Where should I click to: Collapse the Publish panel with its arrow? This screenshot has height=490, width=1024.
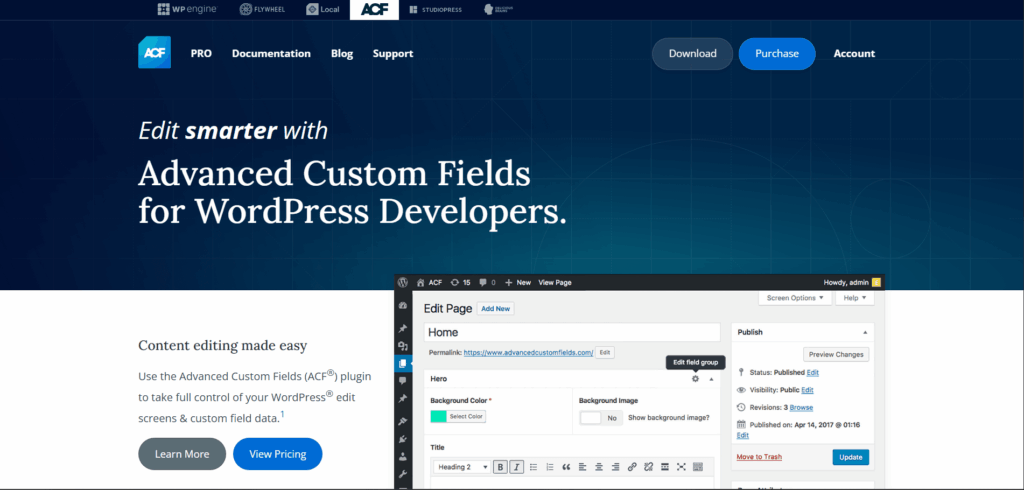click(x=865, y=333)
